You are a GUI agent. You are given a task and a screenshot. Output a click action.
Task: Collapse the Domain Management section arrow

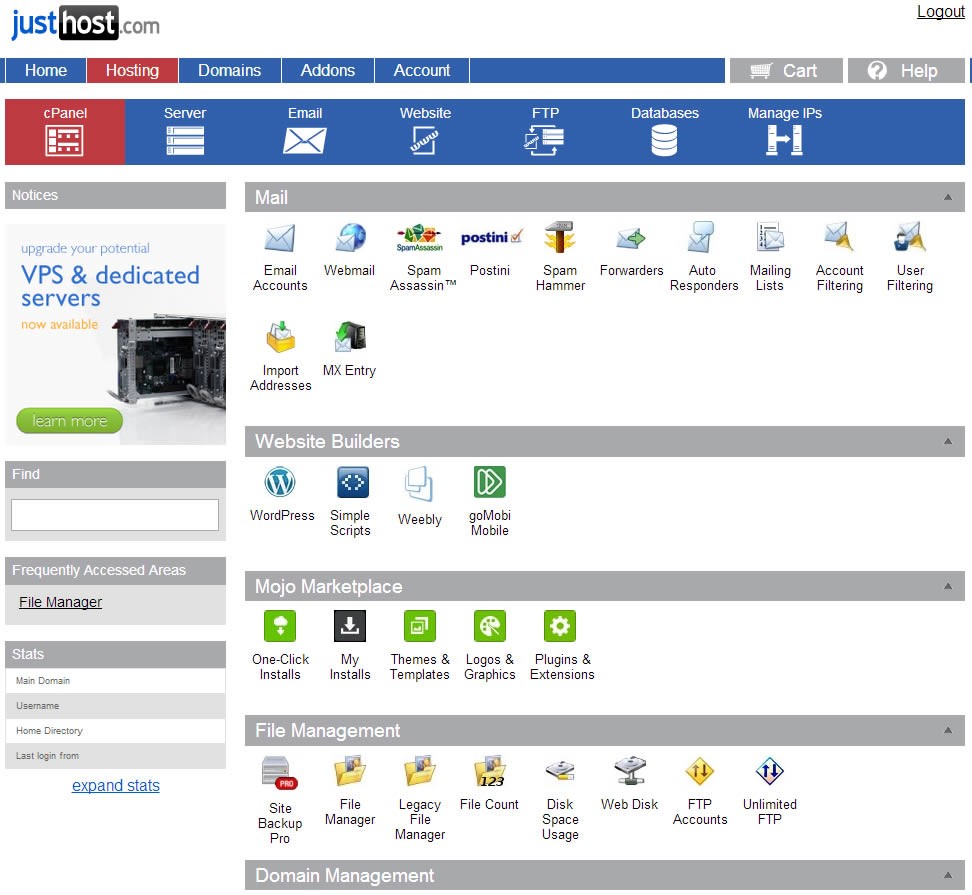[948, 875]
